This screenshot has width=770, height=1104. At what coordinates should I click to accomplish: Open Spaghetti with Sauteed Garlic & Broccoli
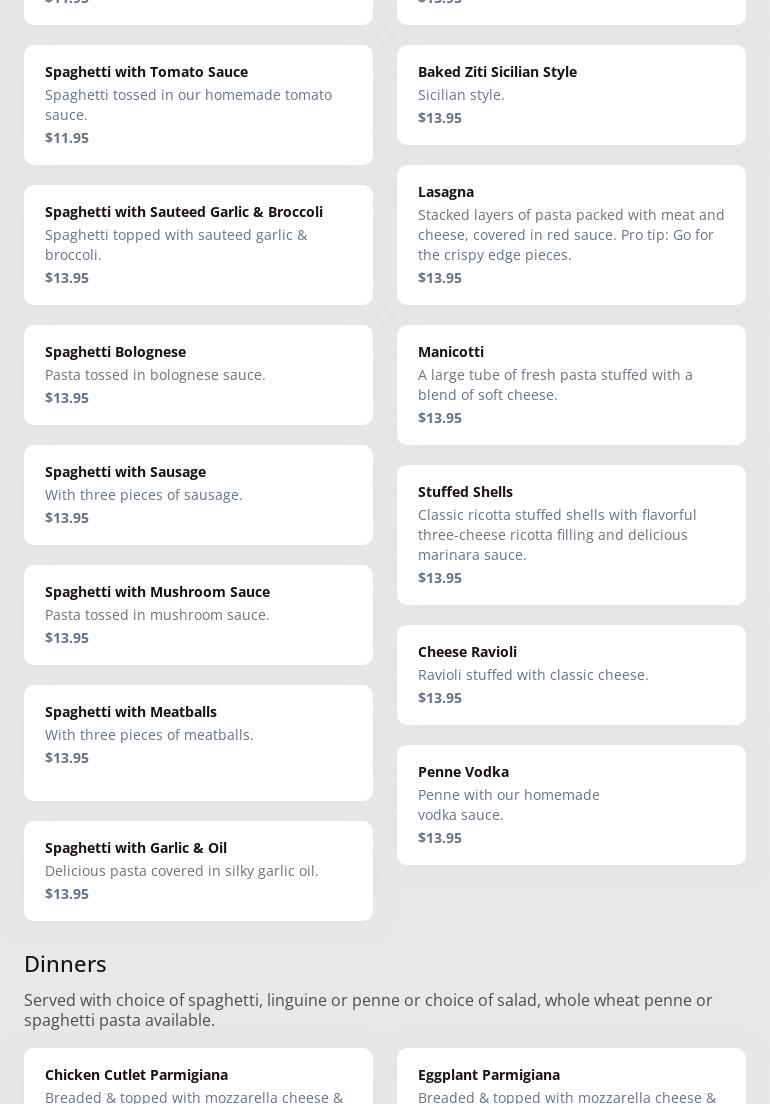point(198,244)
